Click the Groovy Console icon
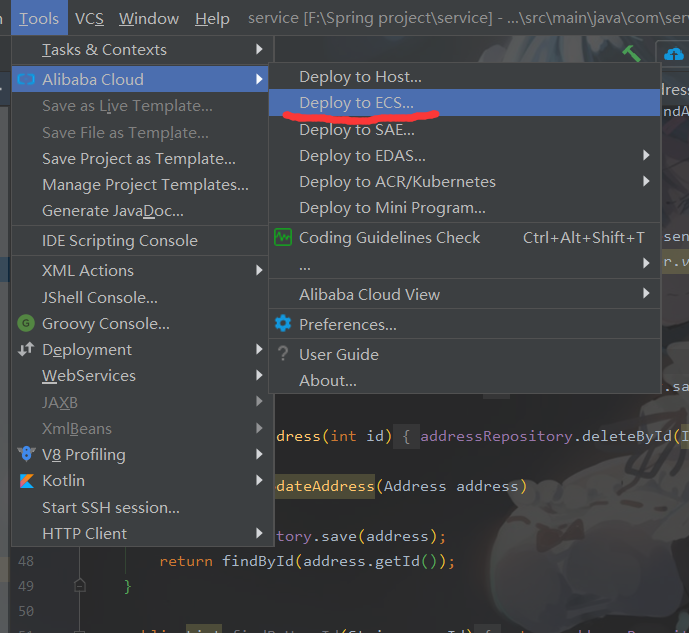The image size is (689, 633). pyautogui.click(x=26, y=324)
